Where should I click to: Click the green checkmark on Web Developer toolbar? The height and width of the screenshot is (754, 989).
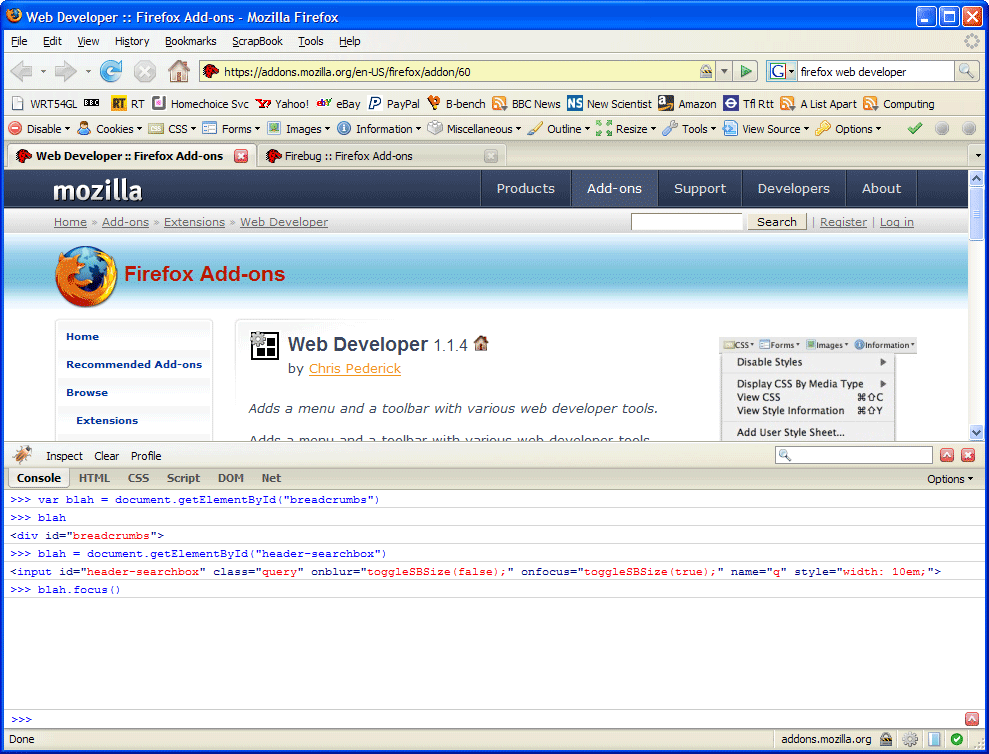tap(914, 129)
